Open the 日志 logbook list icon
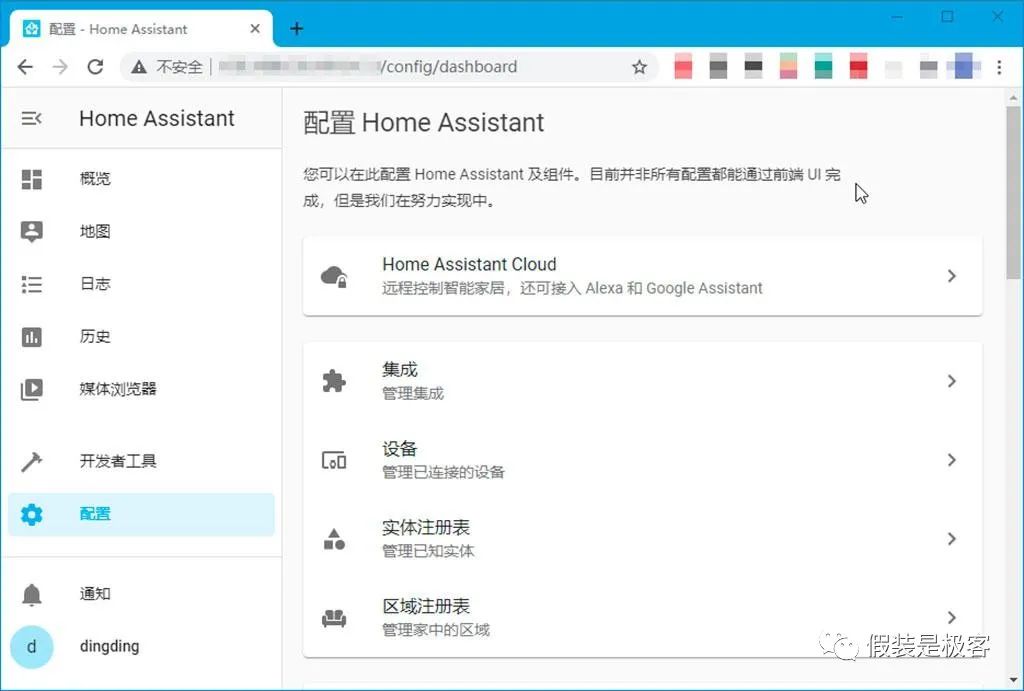This screenshot has width=1024, height=691. click(x=31, y=284)
